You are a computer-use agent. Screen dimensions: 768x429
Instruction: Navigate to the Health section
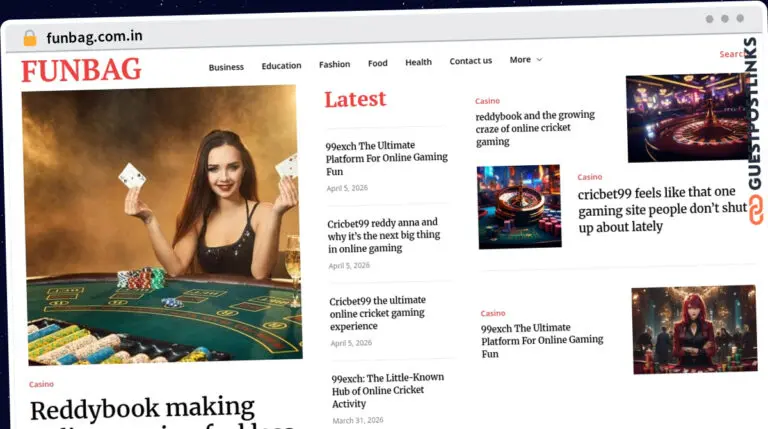pyautogui.click(x=418, y=62)
